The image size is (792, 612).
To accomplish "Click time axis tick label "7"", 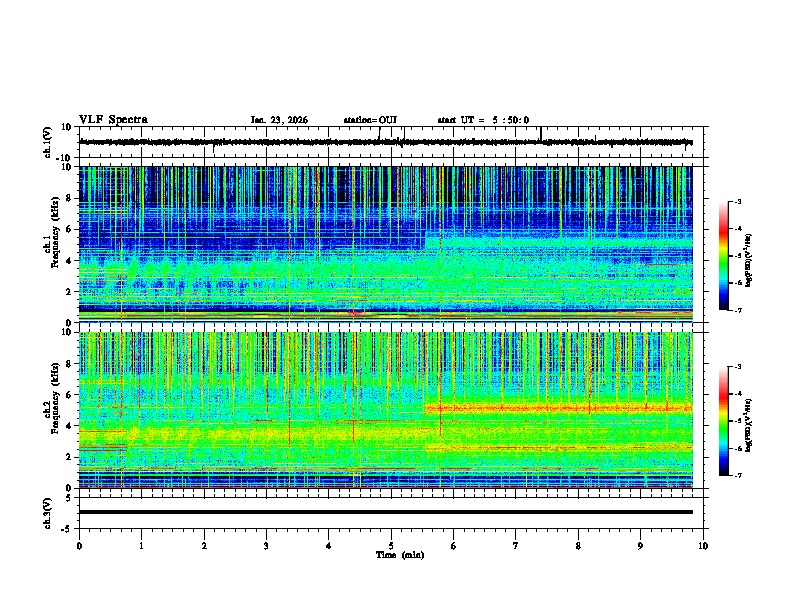I will [x=516, y=546].
